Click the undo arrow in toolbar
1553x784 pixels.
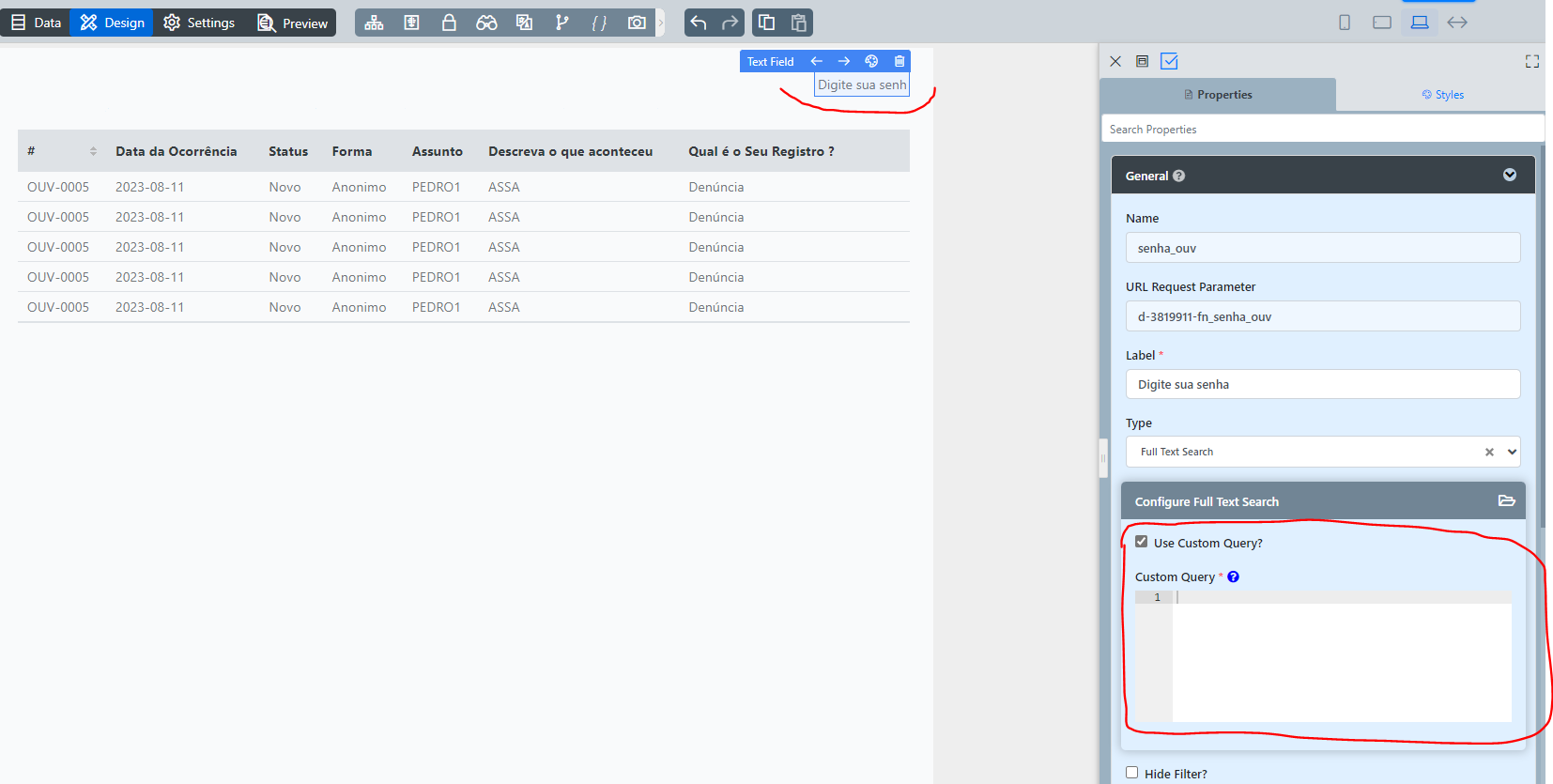tap(698, 23)
